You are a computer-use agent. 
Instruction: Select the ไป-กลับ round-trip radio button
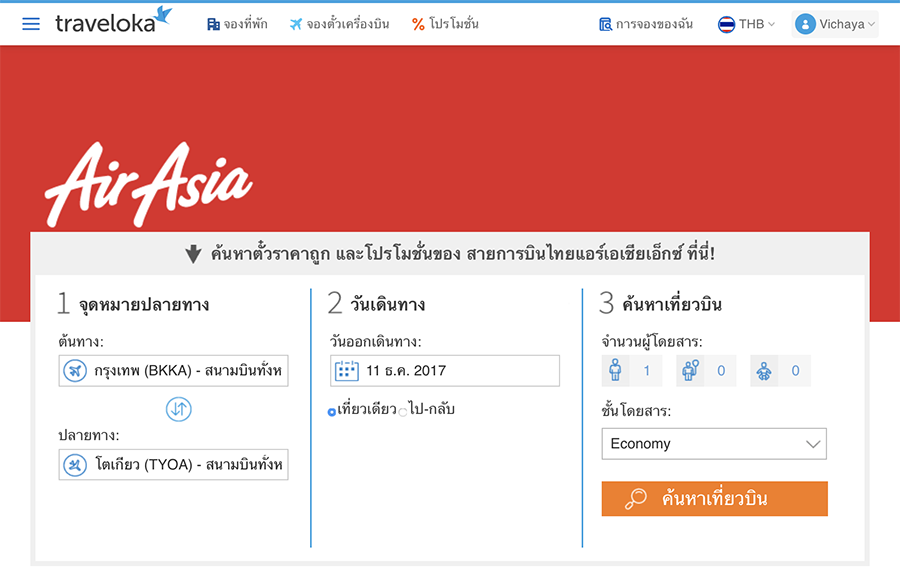click(x=403, y=412)
